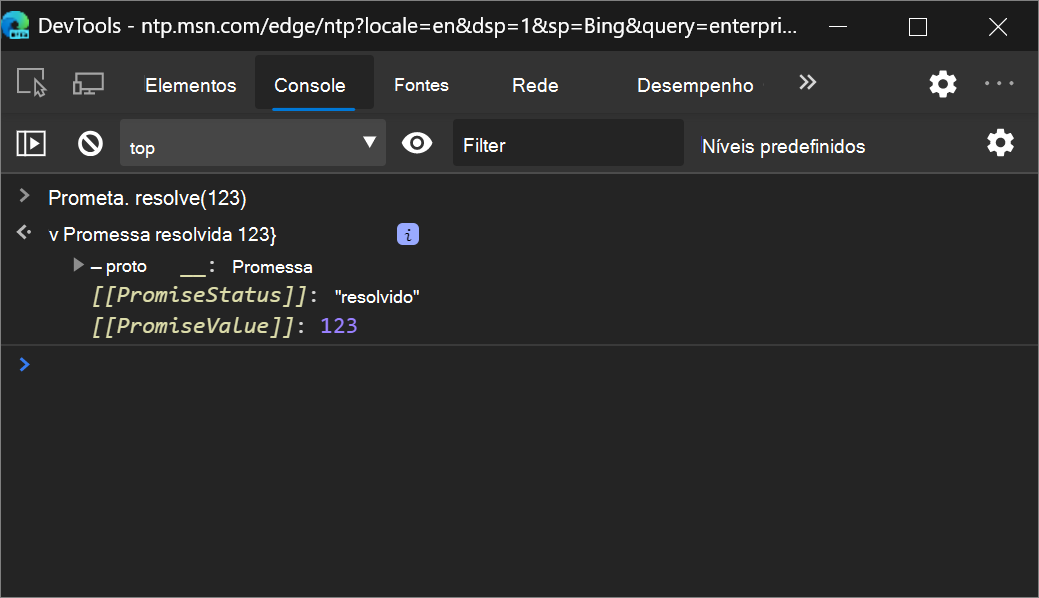The width and height of the screenshot is (1039, 598).
Task: Open DevTools main settings gear
Action: 942,84
